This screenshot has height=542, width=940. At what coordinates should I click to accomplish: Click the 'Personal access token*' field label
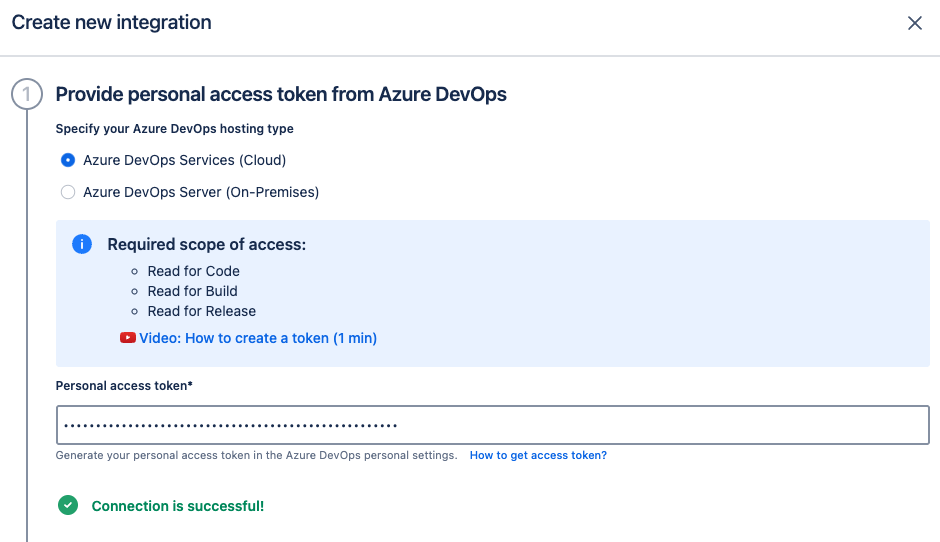tap(124, 385)
